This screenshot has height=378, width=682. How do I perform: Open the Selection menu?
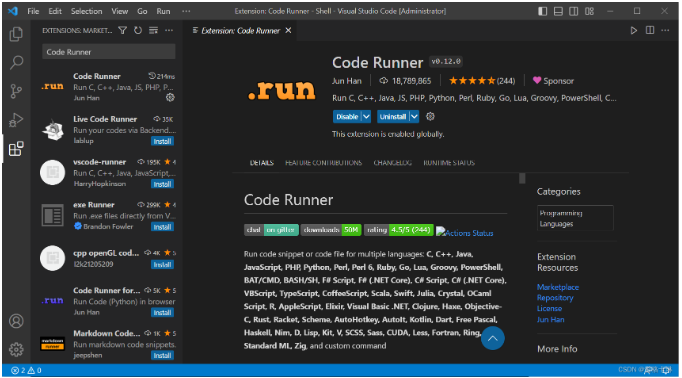pyautogui.click(x=87, y=11)
